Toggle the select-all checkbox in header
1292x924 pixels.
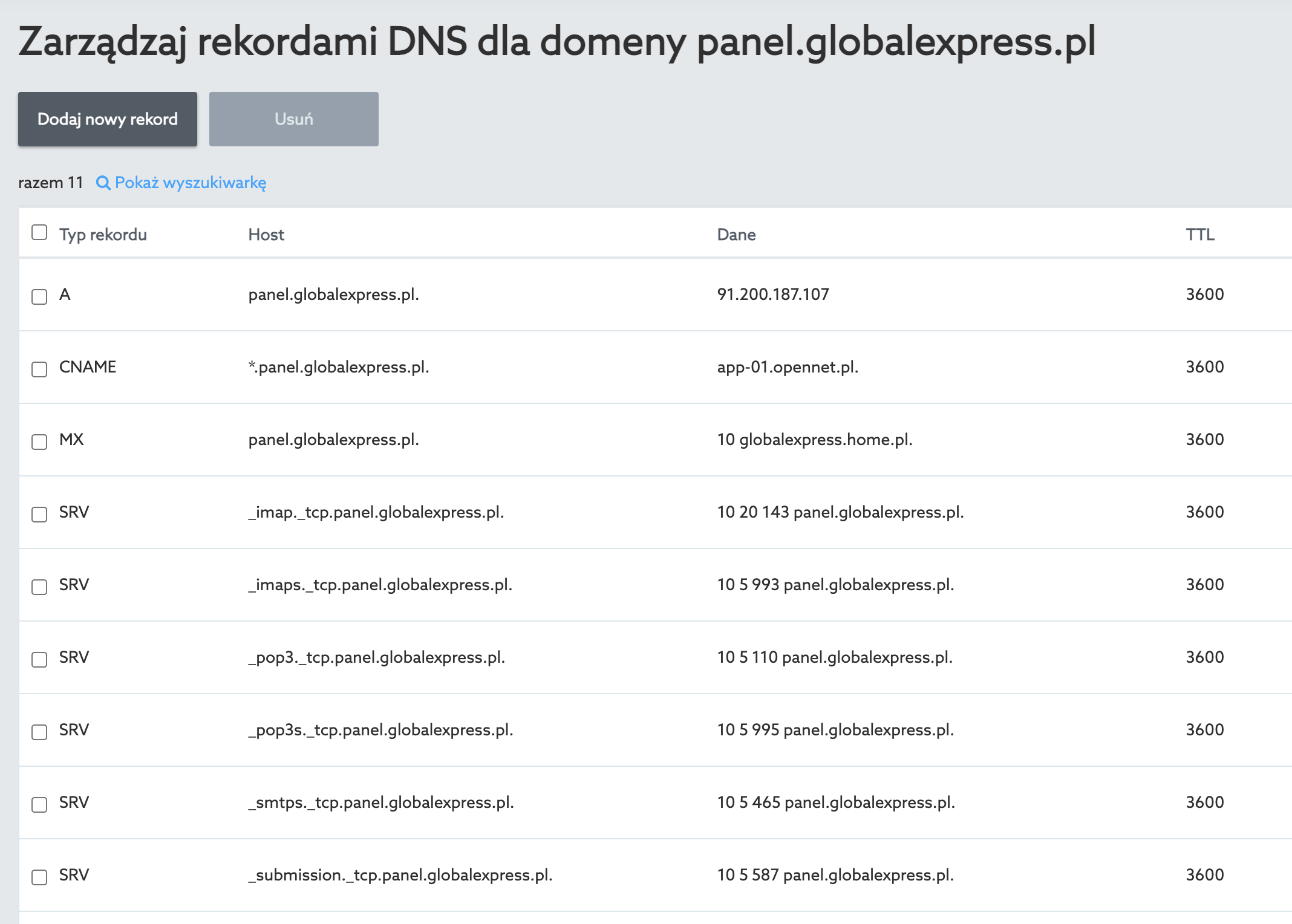pyautogui.click(x=39, y=232)
